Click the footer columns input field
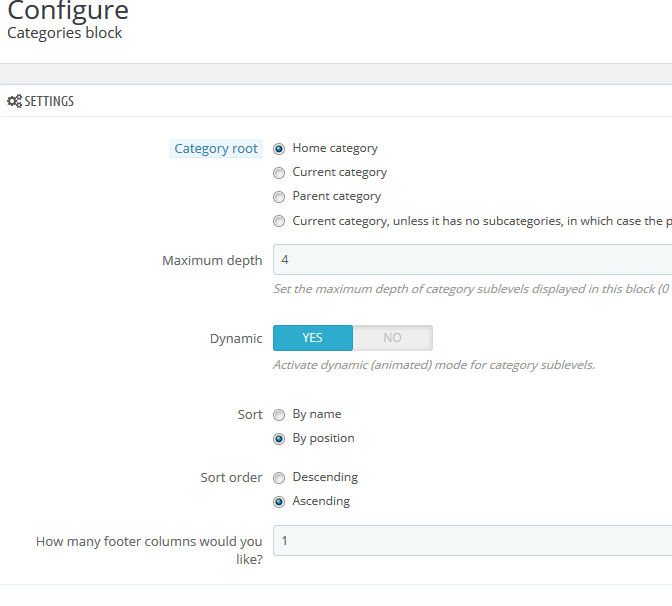 click(x=472, y=540)
